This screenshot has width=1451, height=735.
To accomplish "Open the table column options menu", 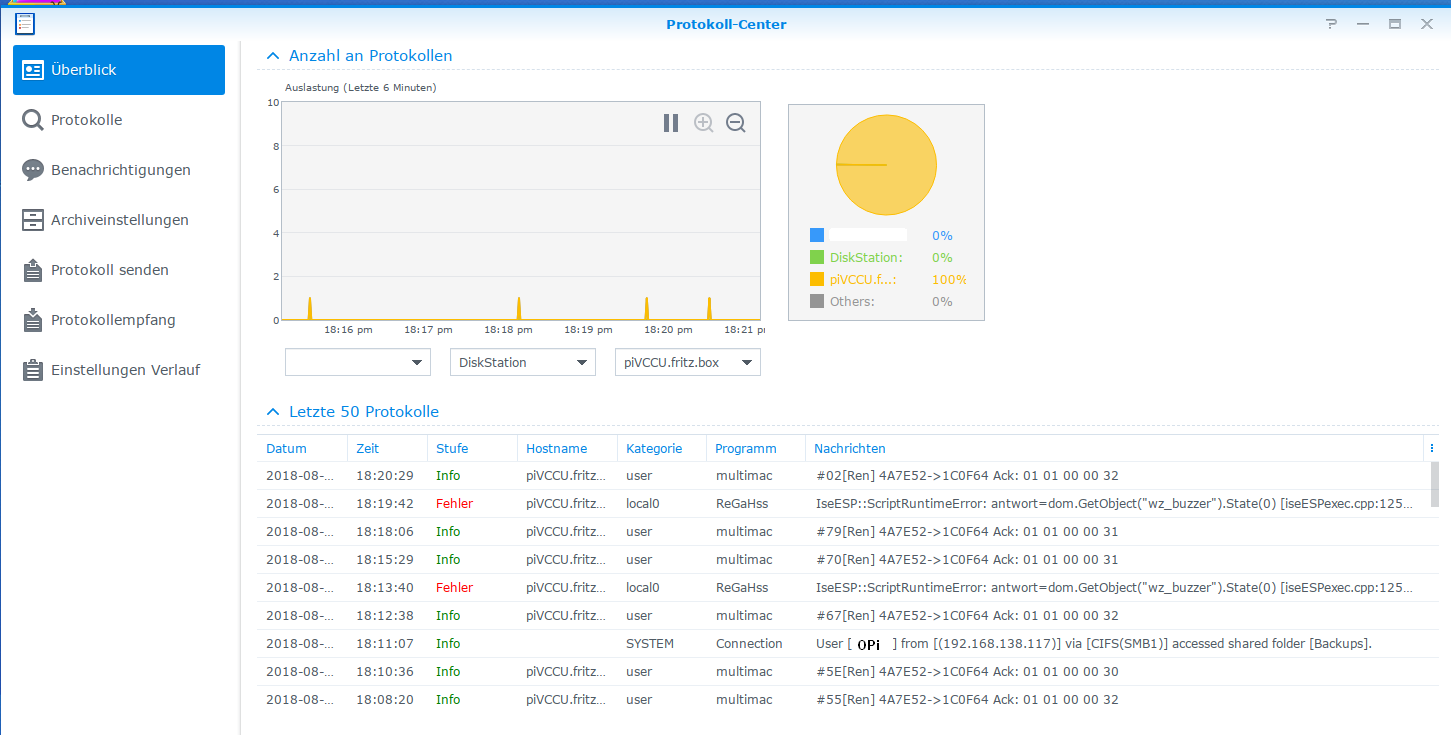I will [x=1432, y=448].
